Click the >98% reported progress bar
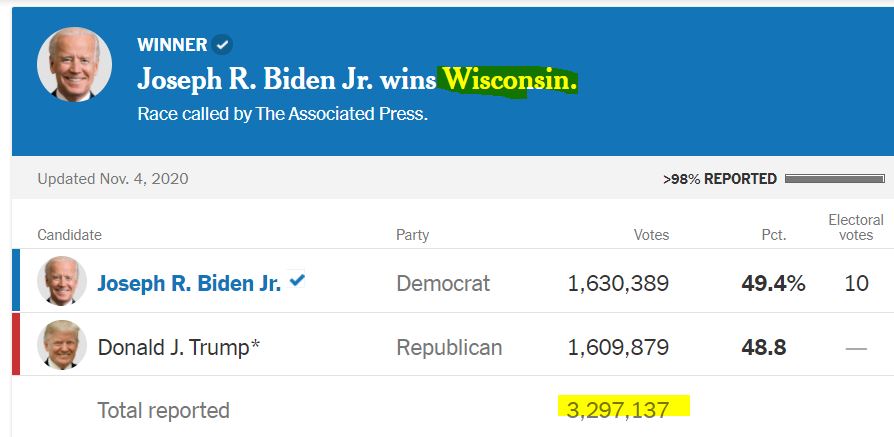 pyautogui.click(x=834, y=179)
